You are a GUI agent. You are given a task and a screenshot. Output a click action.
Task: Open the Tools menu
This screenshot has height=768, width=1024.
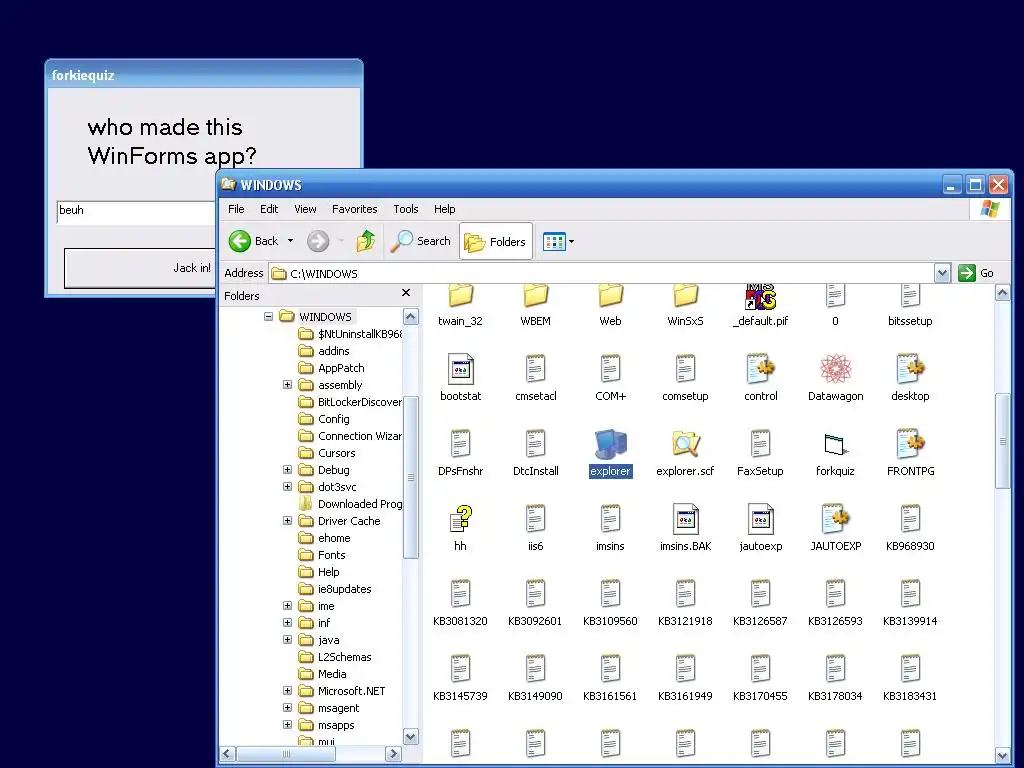[406, 209]
